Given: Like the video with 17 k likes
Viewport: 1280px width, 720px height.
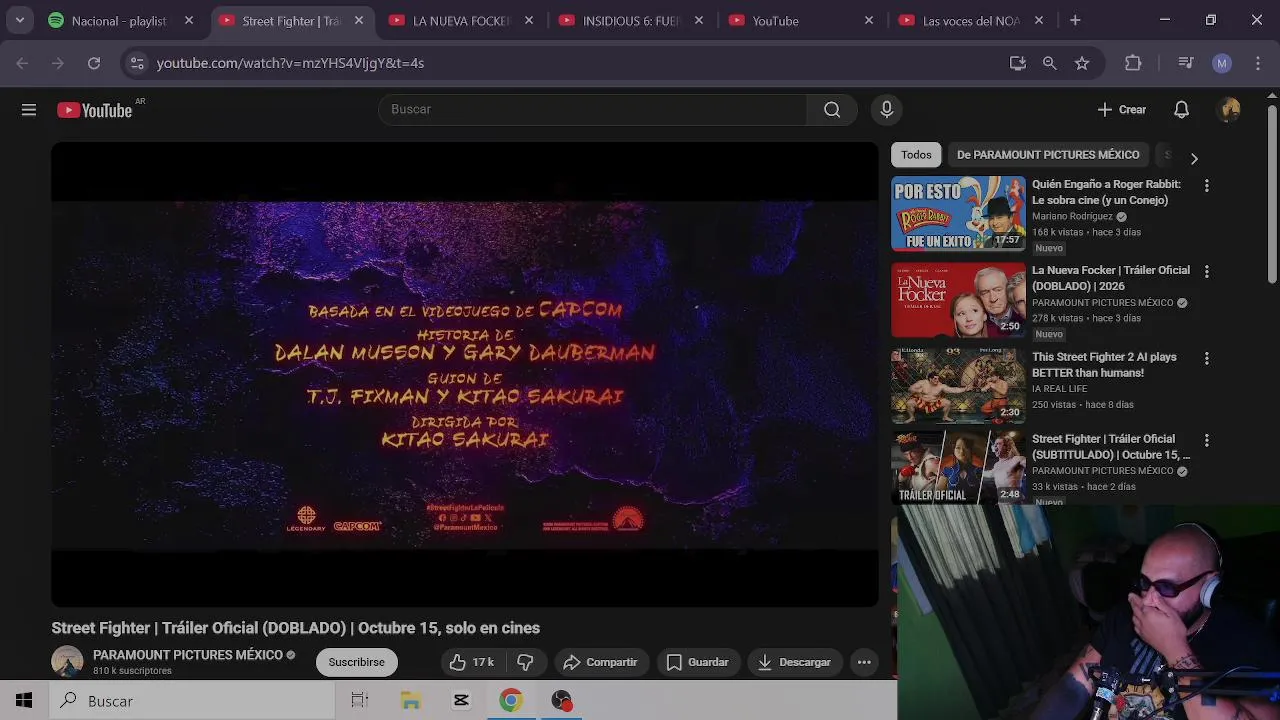Looking at the screenshot, I should click(471, 662).
